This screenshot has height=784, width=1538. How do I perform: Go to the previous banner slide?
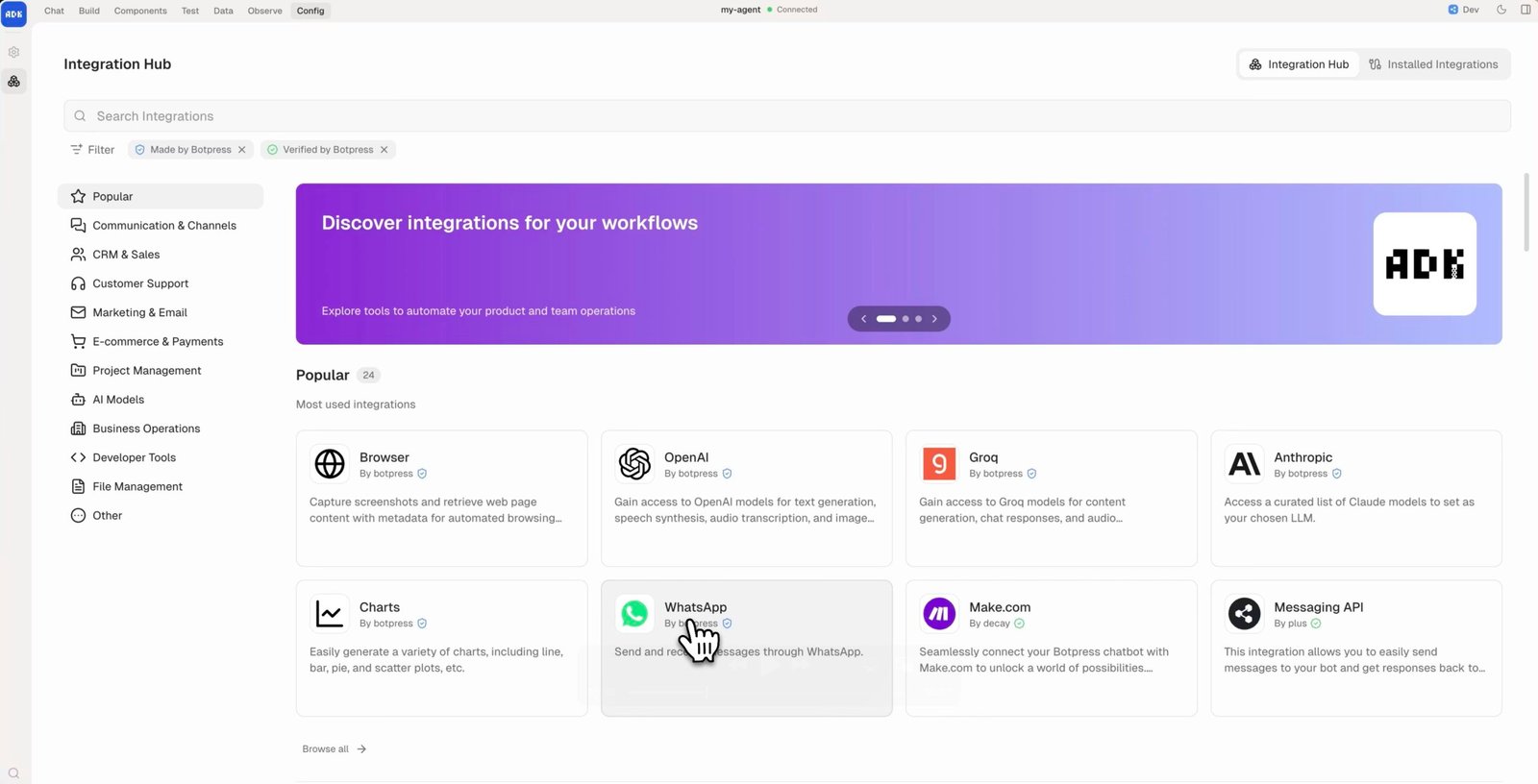tap(863, 319)
